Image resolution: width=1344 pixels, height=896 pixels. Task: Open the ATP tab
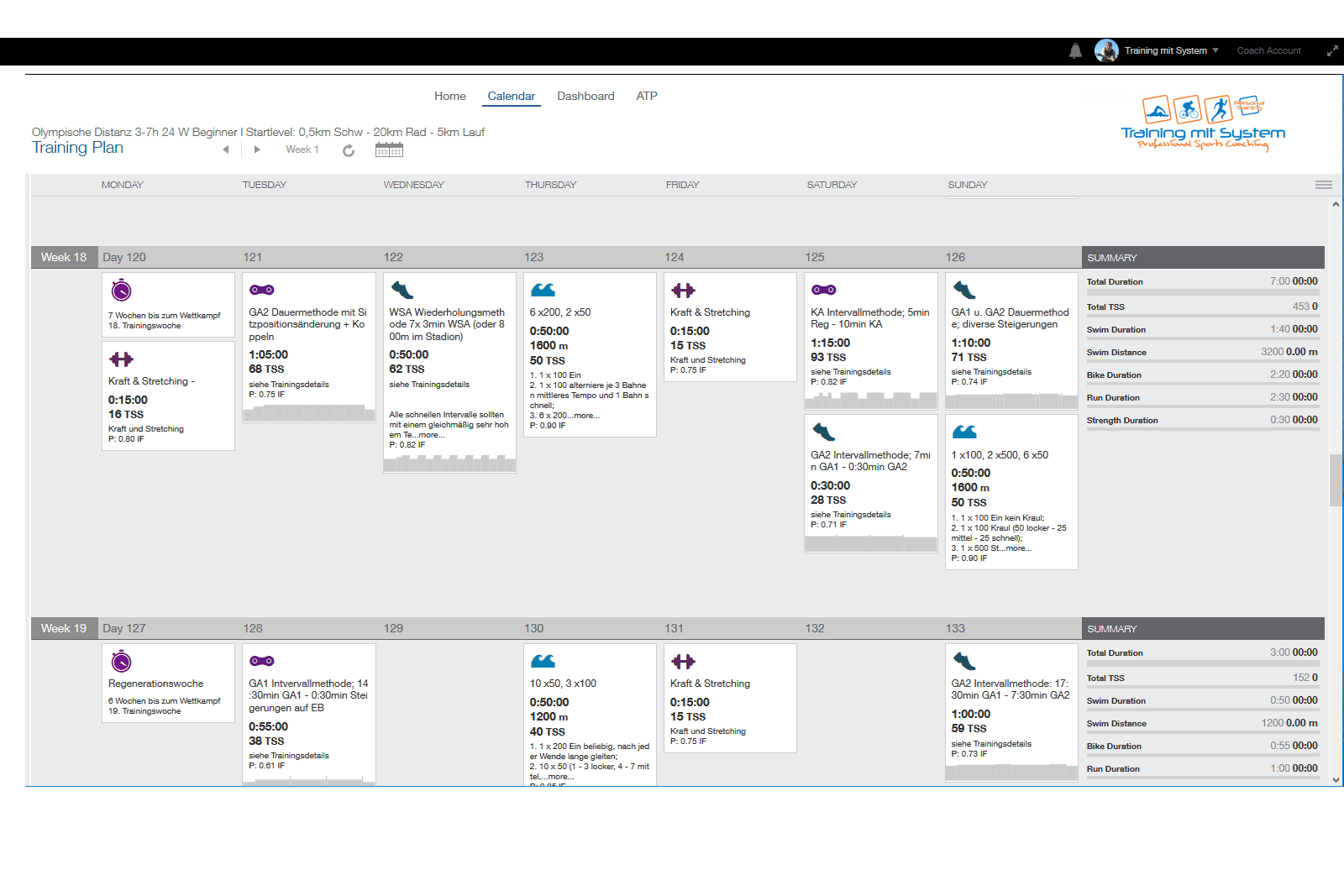646,96
